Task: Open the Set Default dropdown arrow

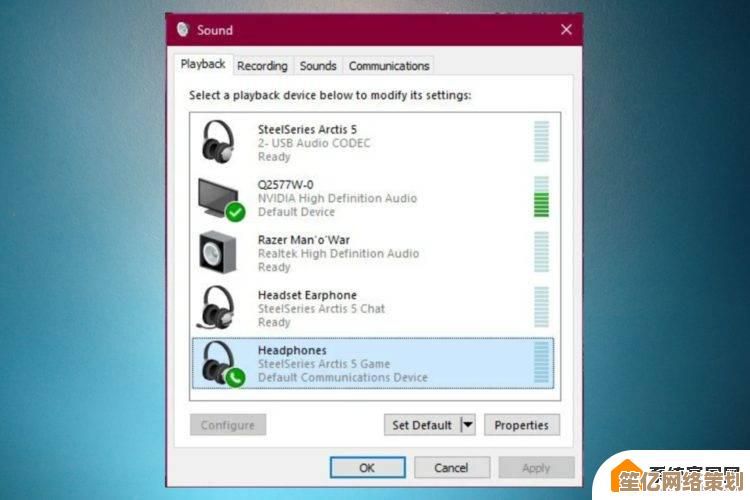Action: coord(468,425)
